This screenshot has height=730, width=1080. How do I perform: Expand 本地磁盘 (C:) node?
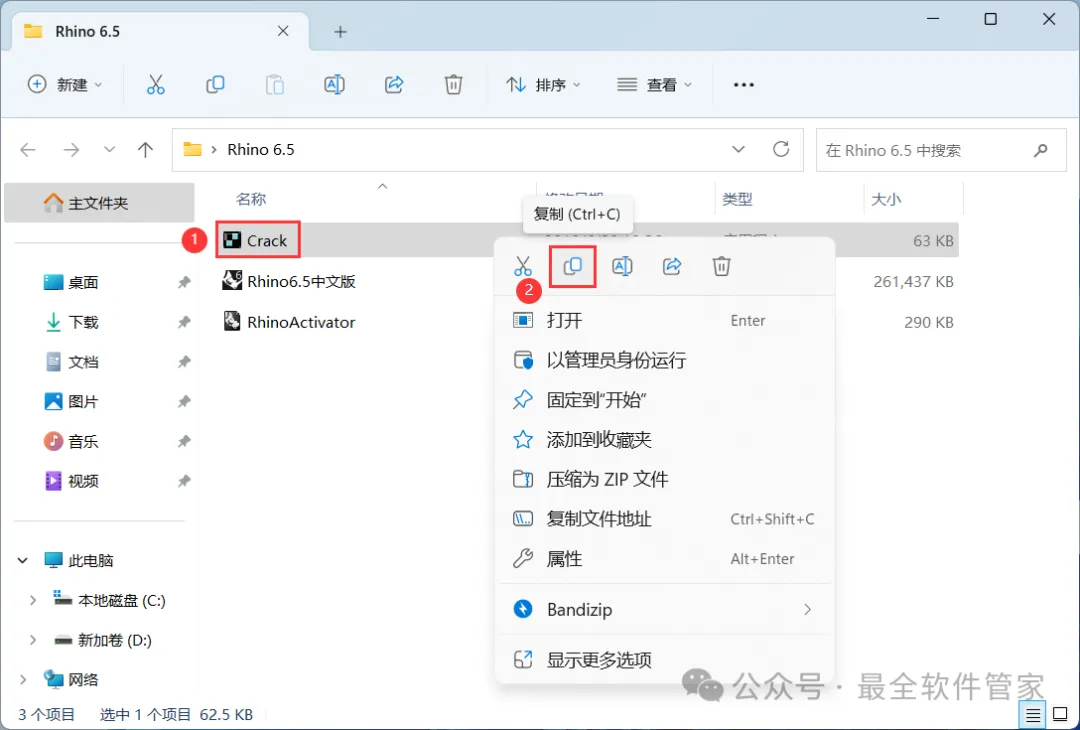pos(32,601)
